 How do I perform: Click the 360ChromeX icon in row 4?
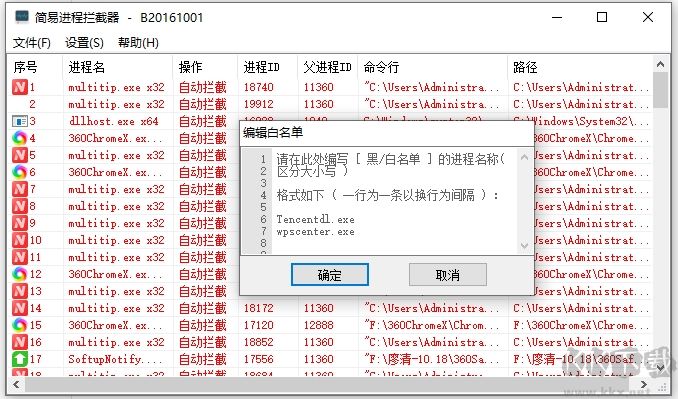point(19,138)
